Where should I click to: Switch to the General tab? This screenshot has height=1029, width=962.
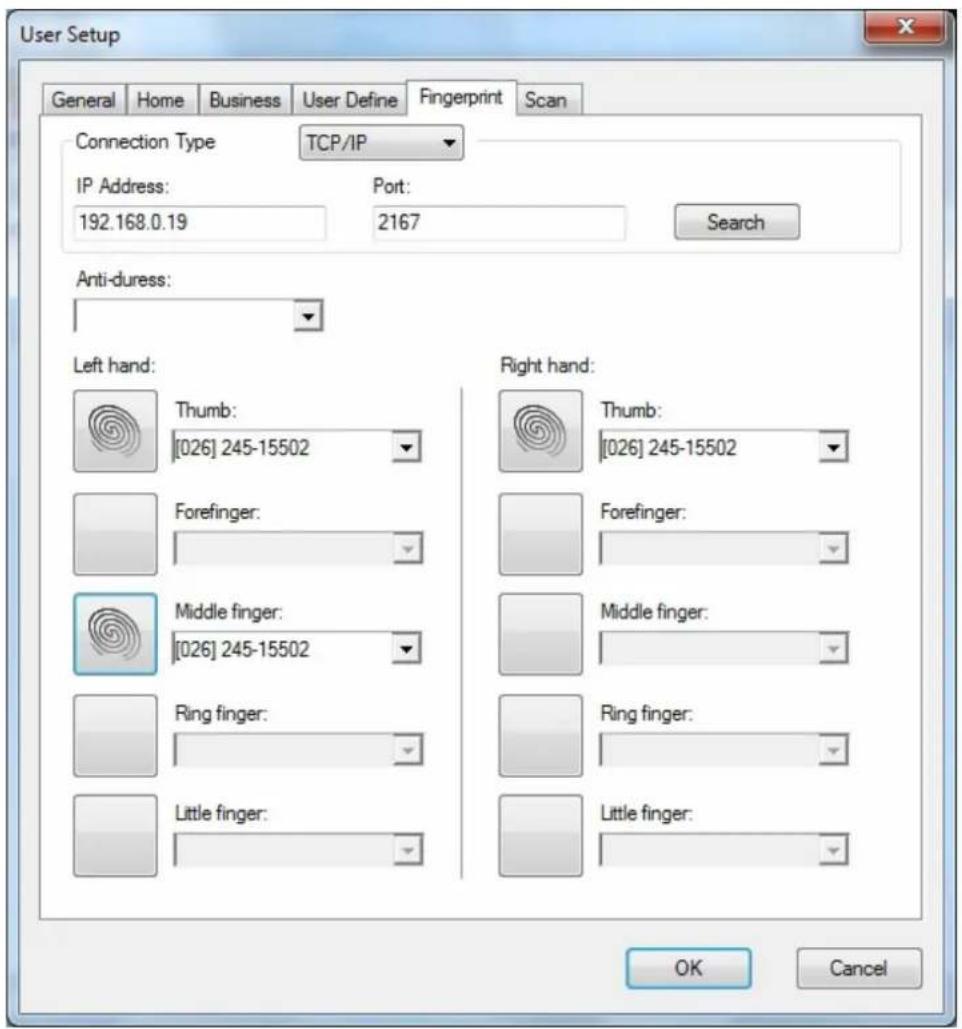click(x=84, y=100)
